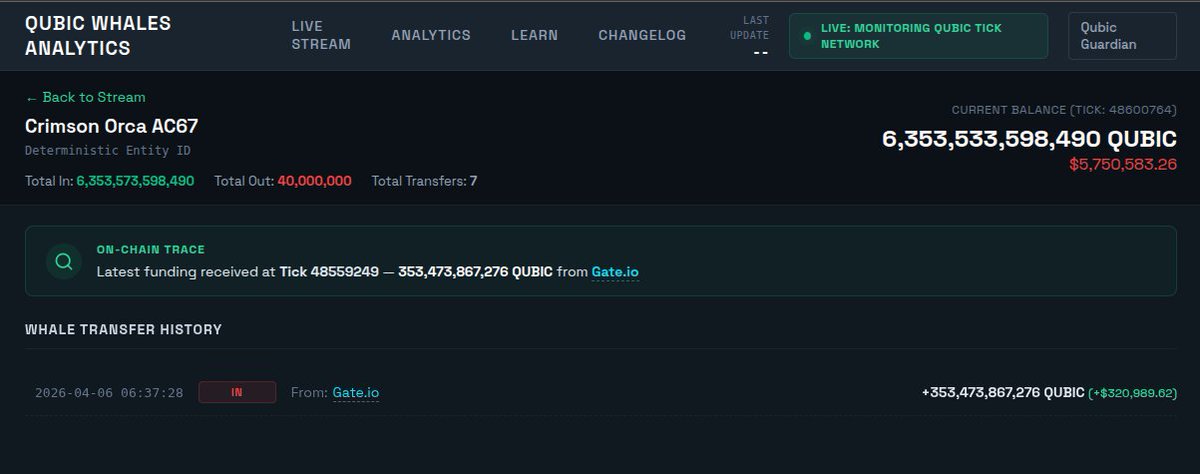Click the (+$320,989.62) transfer value

tap(1133, 393)
